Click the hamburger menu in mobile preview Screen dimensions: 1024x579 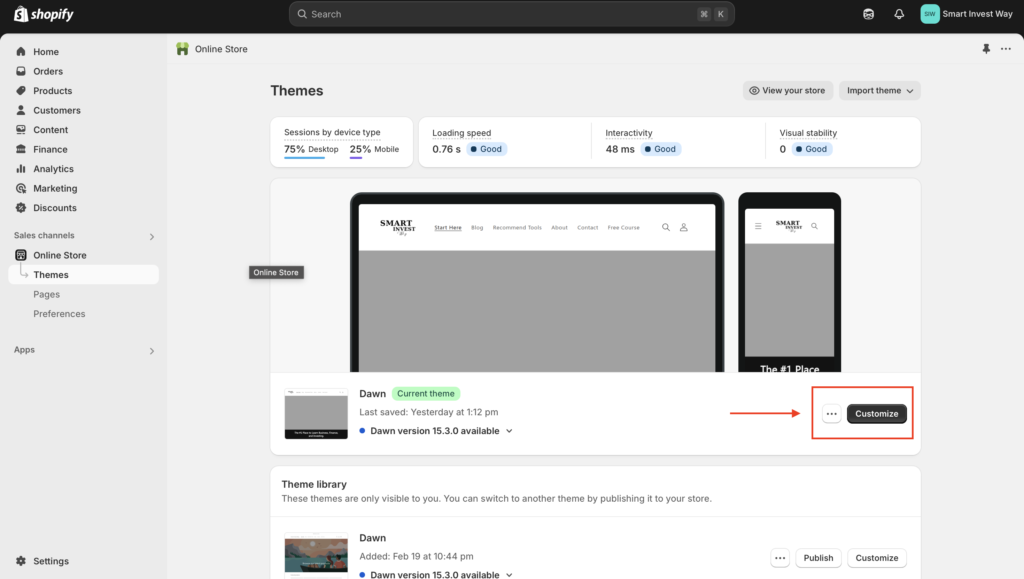click(x=758, y=226)
